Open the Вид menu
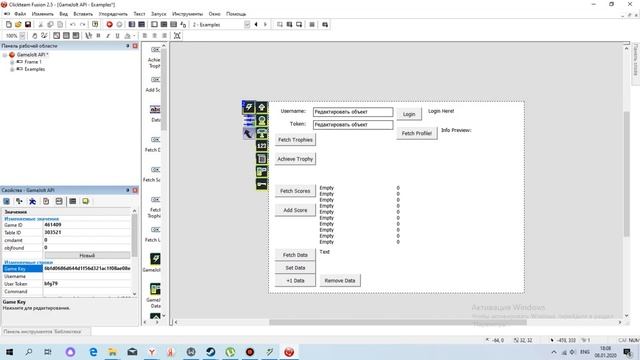Screen dimensions: 640x360 click(64, 14)
